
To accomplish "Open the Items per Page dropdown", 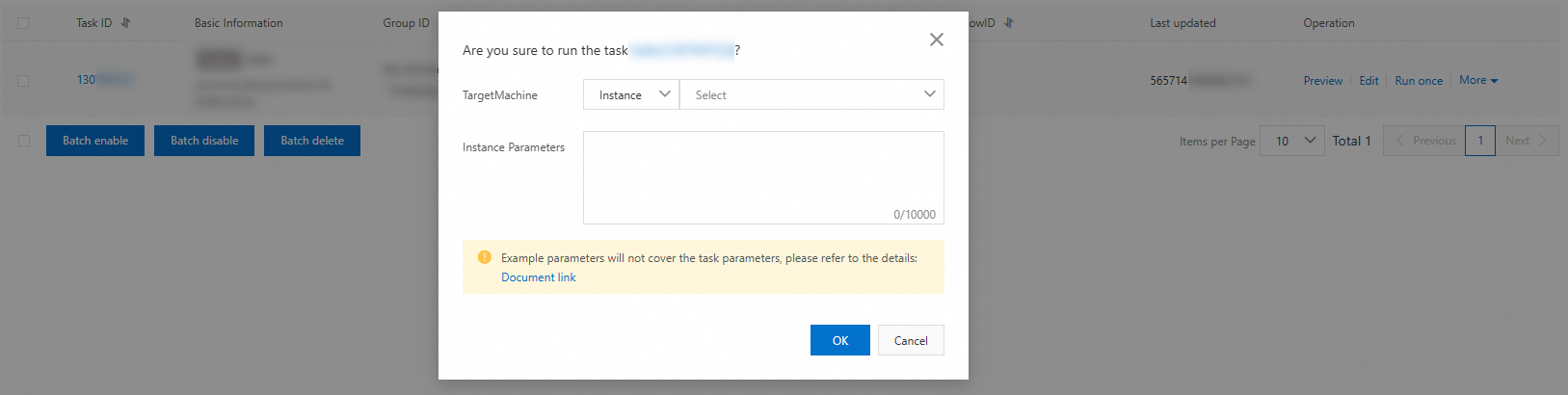I will pyautogui.click(x=1292, y=141).
